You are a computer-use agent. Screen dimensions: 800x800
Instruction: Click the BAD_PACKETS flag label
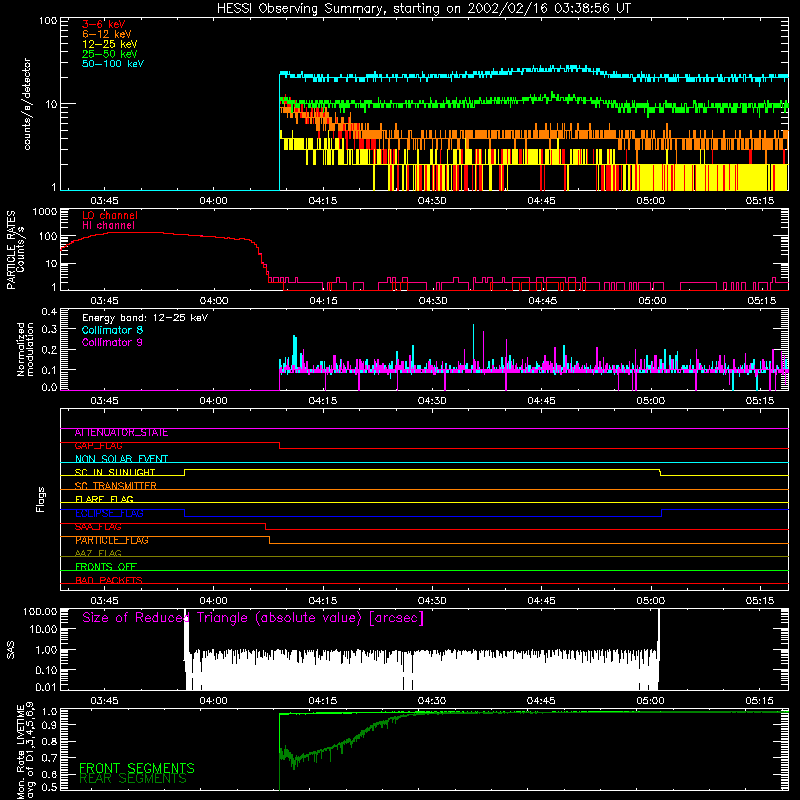click(109, 580)
